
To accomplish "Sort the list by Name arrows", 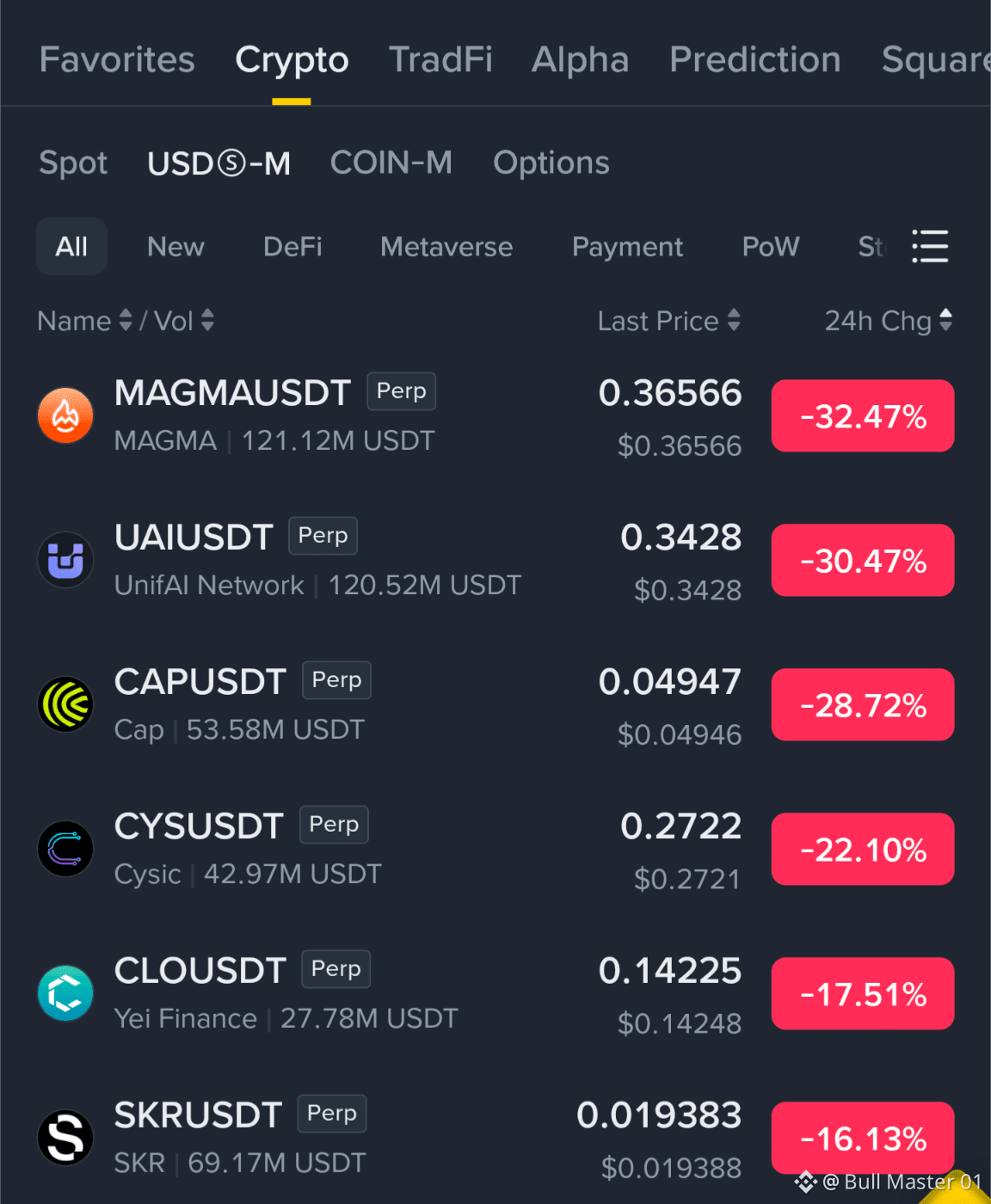I will 126,321.
